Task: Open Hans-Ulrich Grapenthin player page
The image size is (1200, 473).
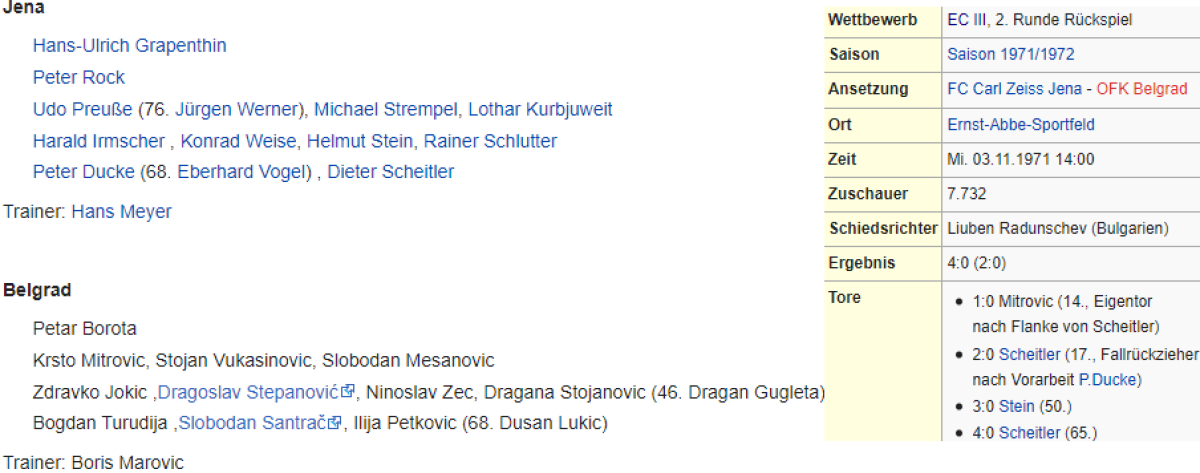Action: point(129,46)
